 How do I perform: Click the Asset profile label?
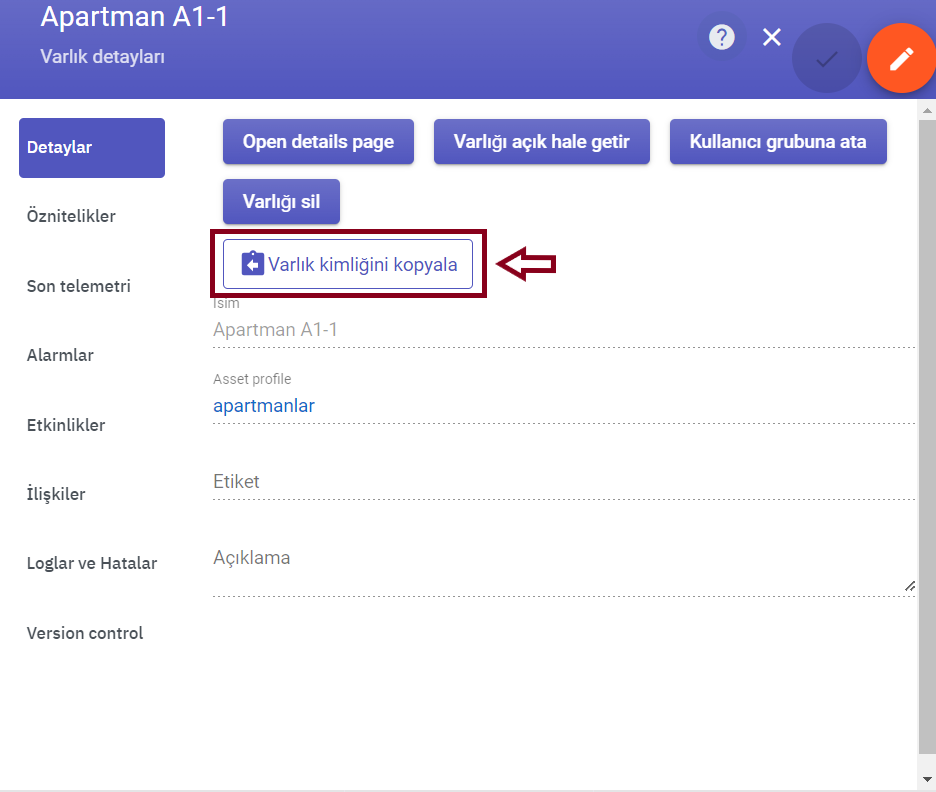tap(252, 379)
